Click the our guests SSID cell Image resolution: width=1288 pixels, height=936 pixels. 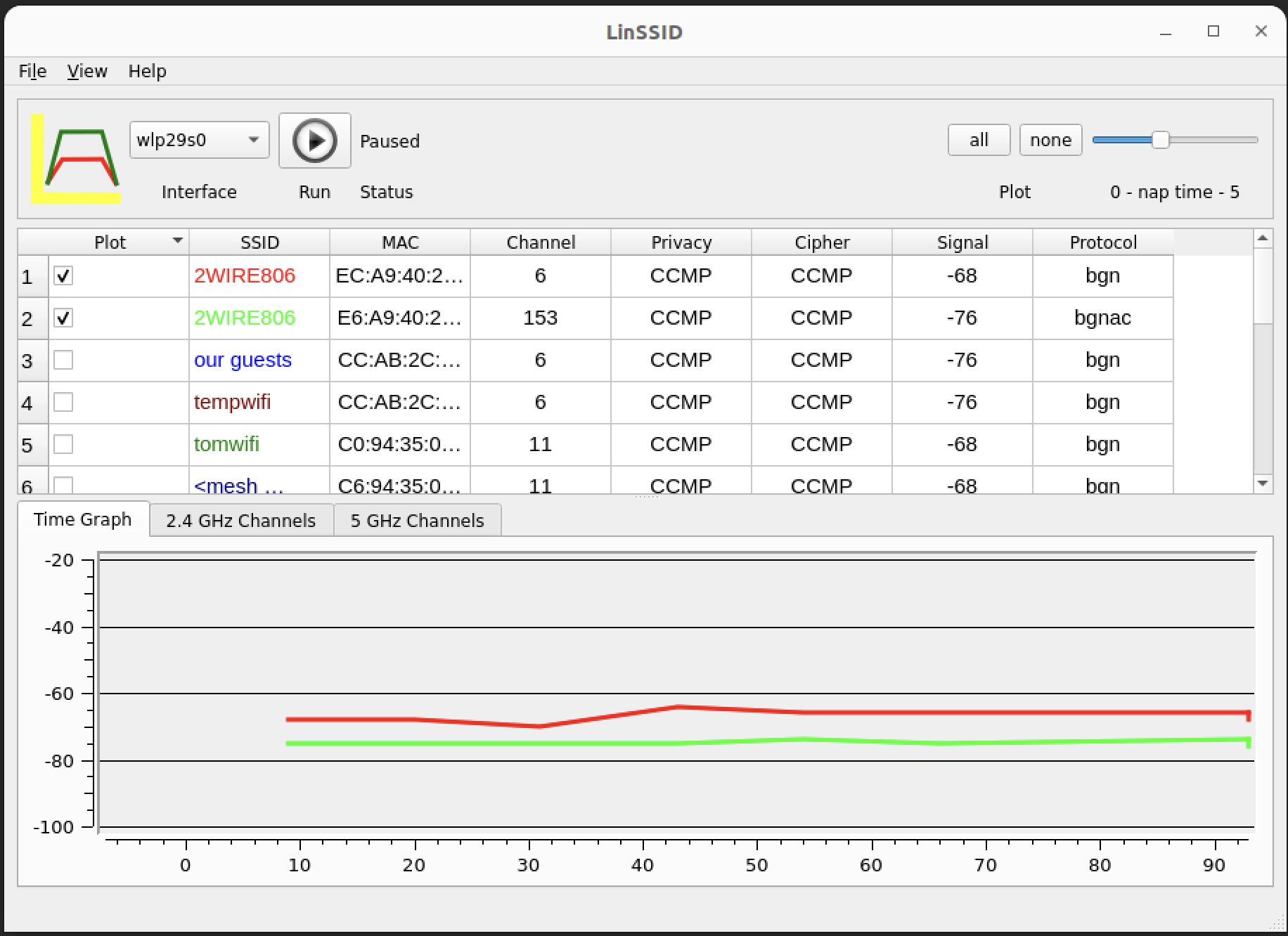point(259,360)
